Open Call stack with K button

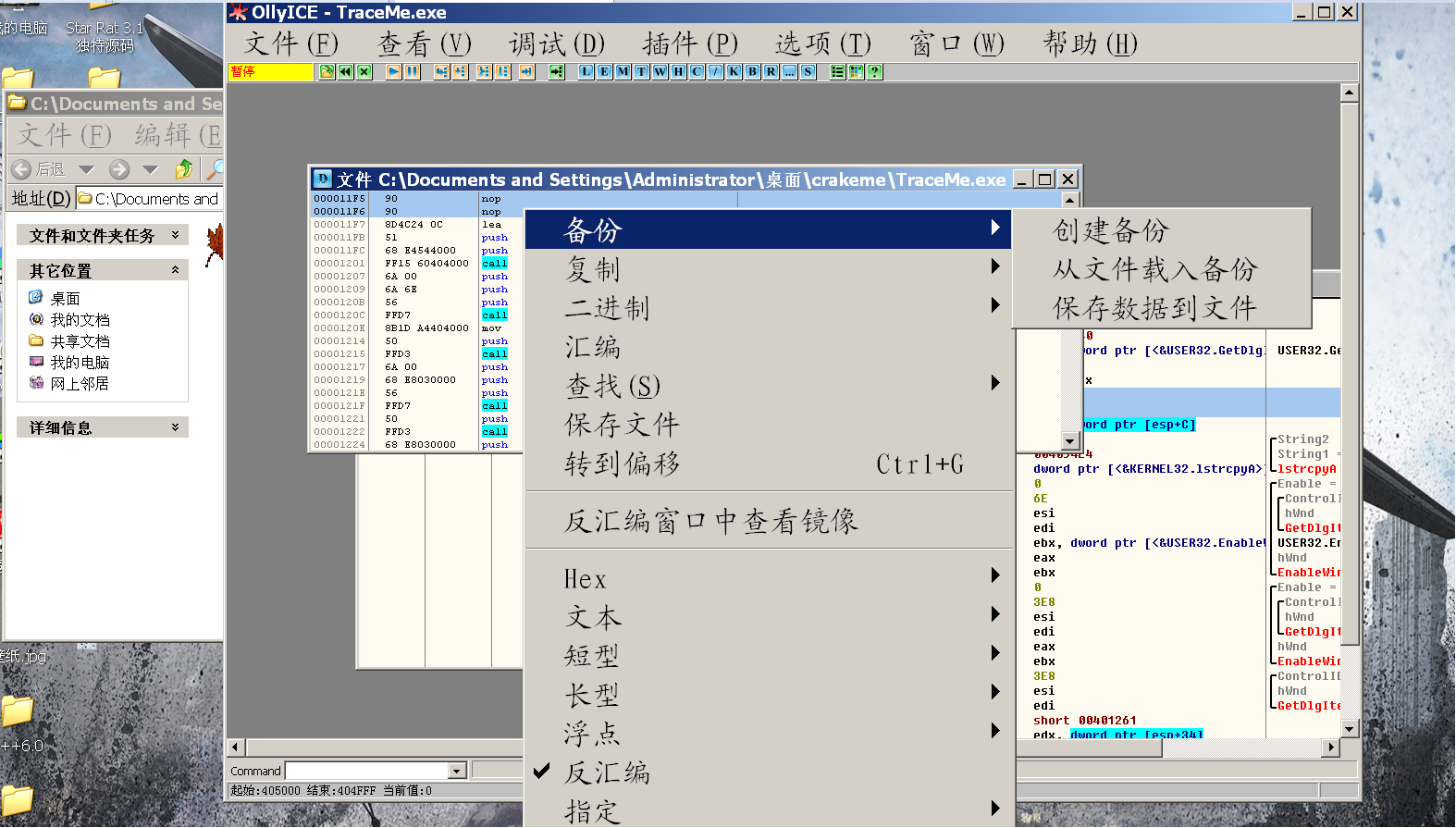[x=734, y=71]
